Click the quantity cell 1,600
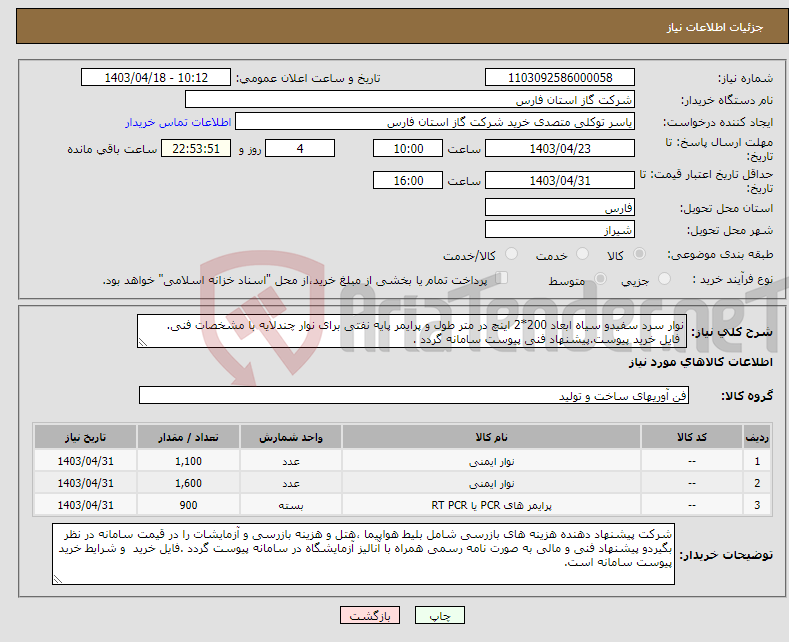The height and width of the screenshot is (642, 789). [x=188, y=483]
